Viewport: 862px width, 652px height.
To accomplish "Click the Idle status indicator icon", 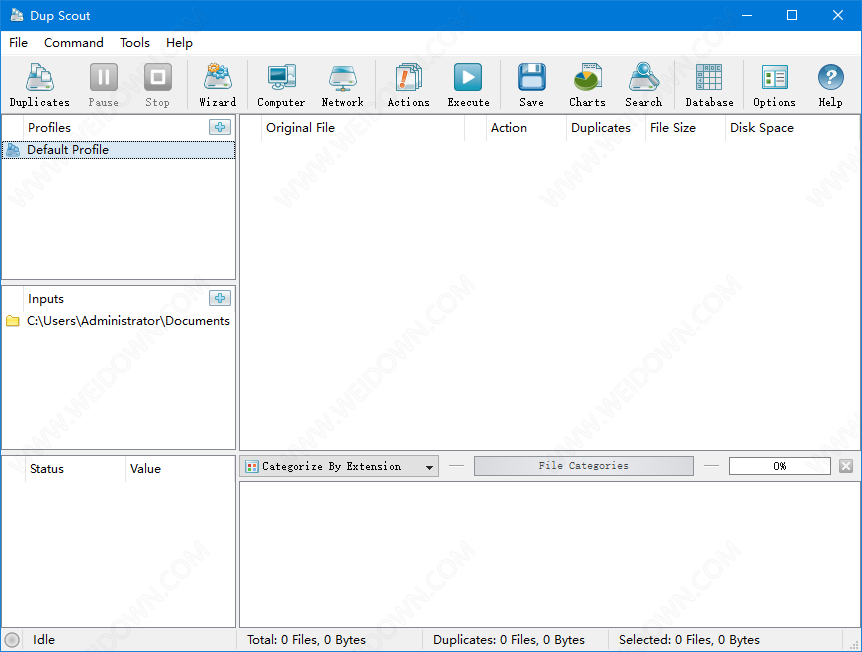I will (12, 640).
